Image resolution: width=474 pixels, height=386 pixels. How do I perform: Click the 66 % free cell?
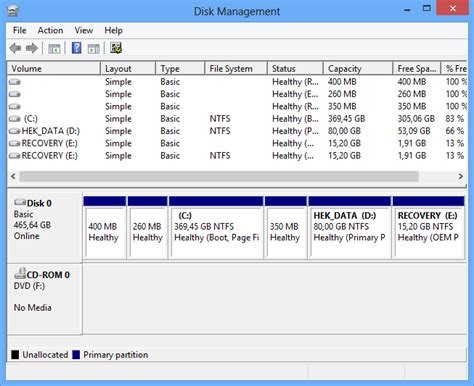[455, 131]
